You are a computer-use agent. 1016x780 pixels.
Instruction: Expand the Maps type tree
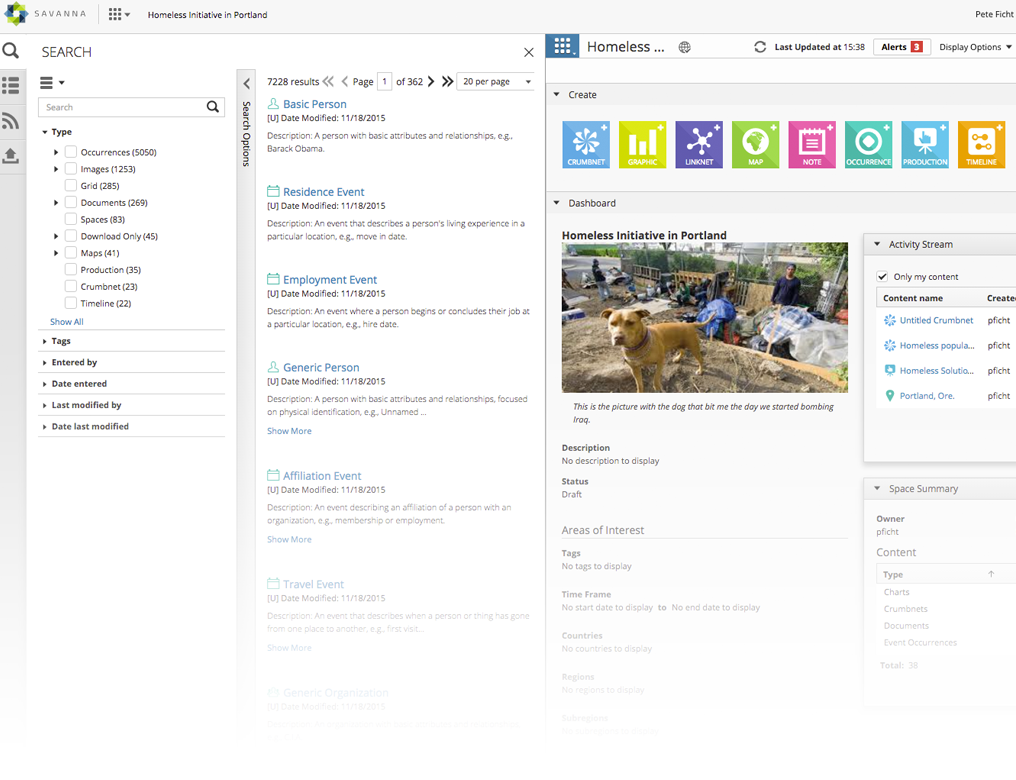(x=56, y=253)
